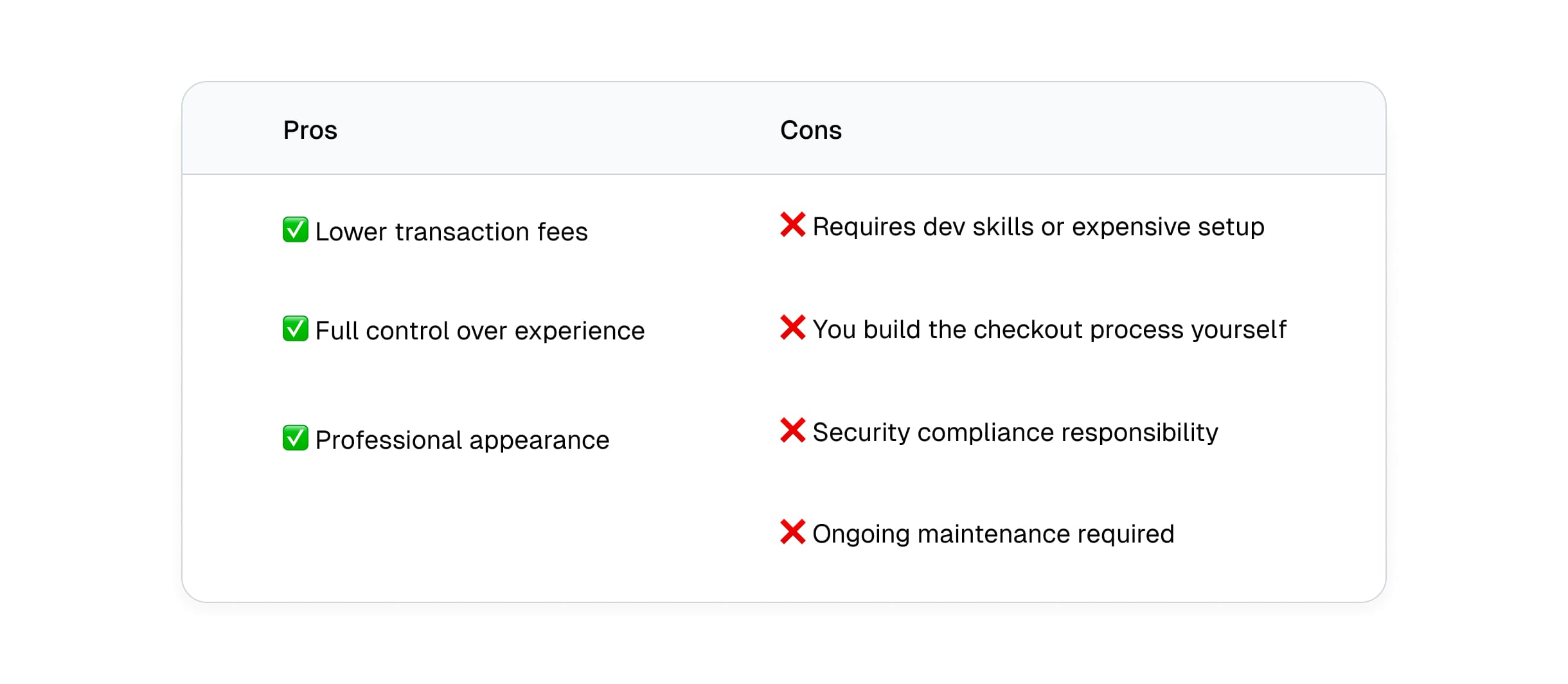Click green checkmark beside Lower transaction fees

pyautogui.click(x=296, y=230)
